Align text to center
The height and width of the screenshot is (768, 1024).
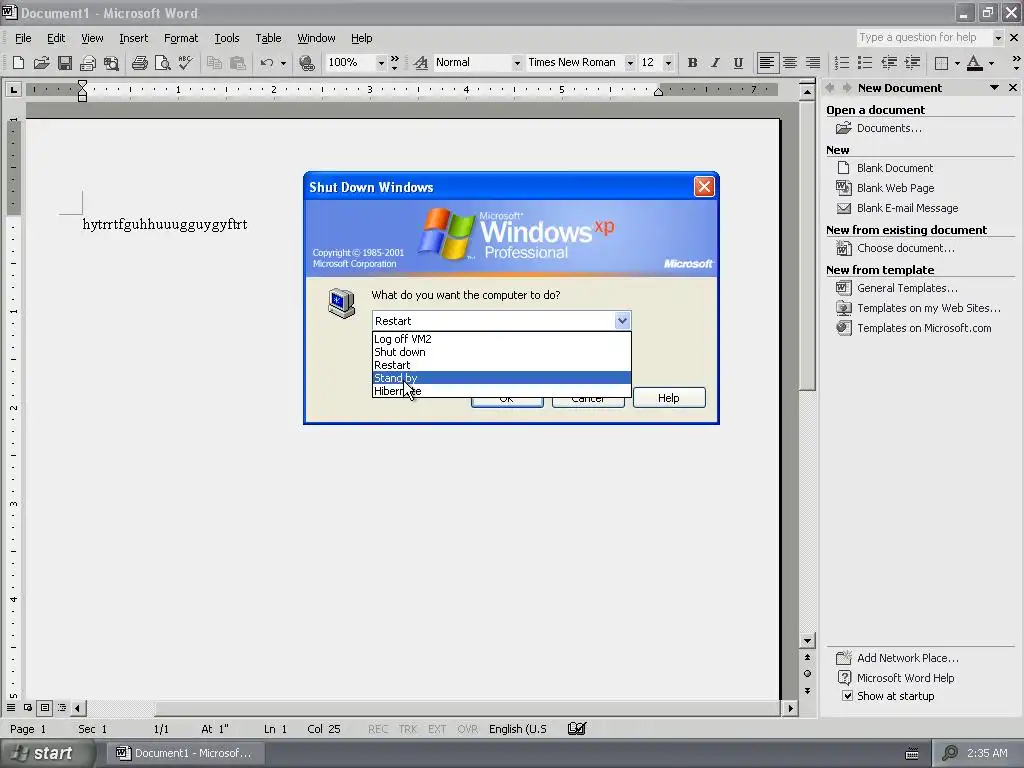[790, 63]
